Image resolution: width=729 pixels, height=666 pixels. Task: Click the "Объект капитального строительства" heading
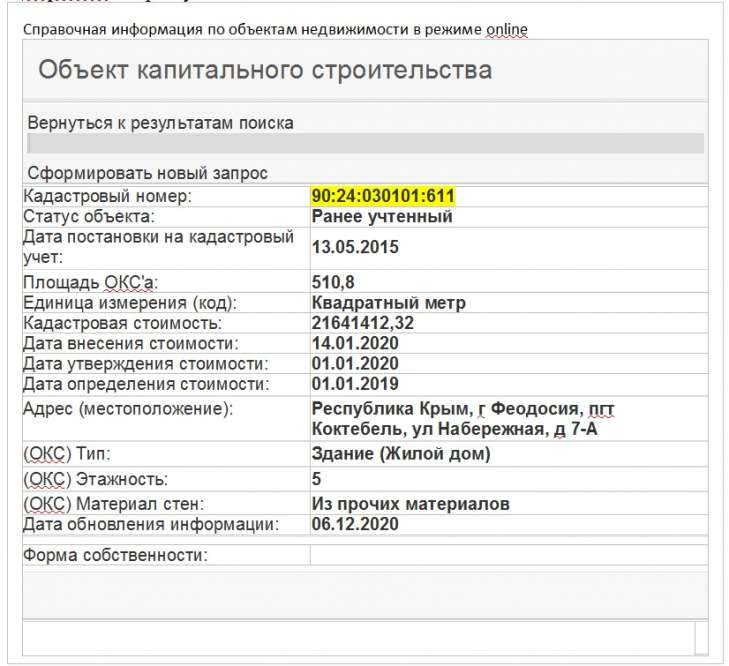click(265, 70)
